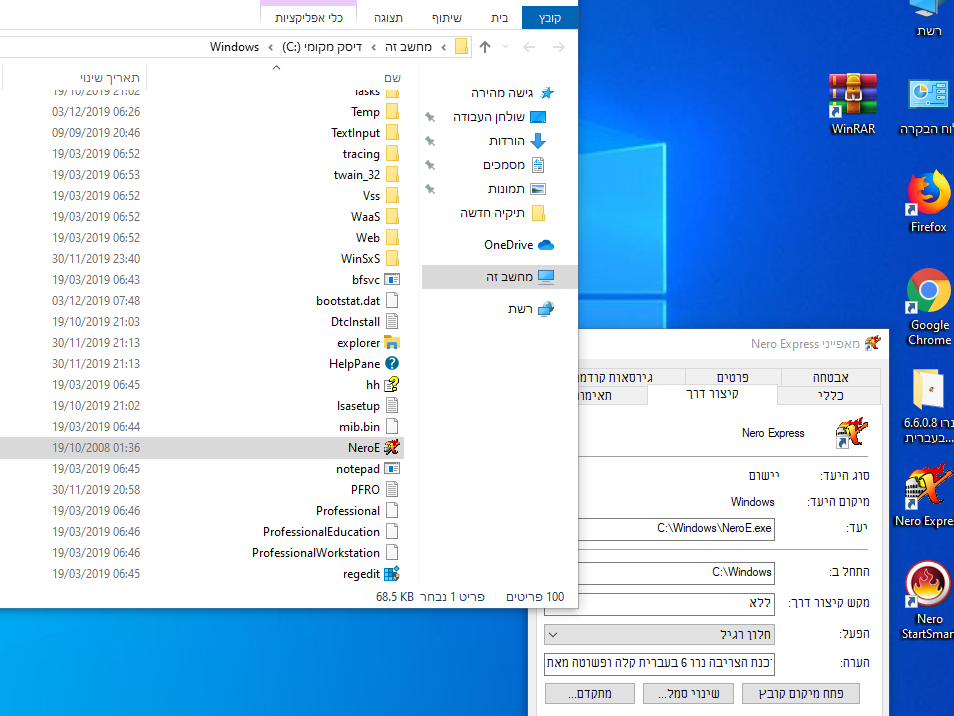Click the explorer file icon

tap(392, 342)
